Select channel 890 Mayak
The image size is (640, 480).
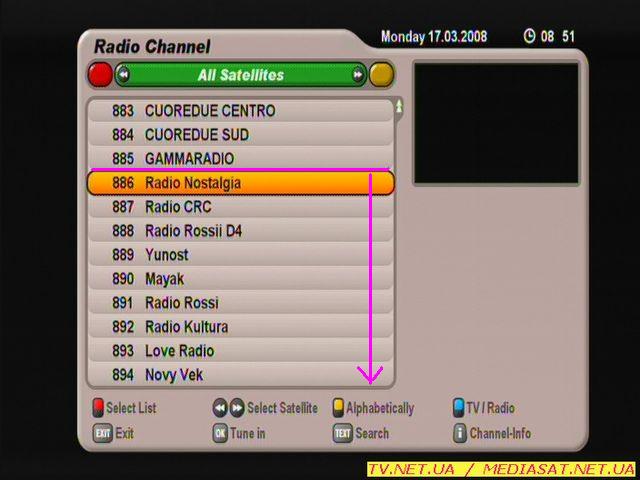(240, 279)
